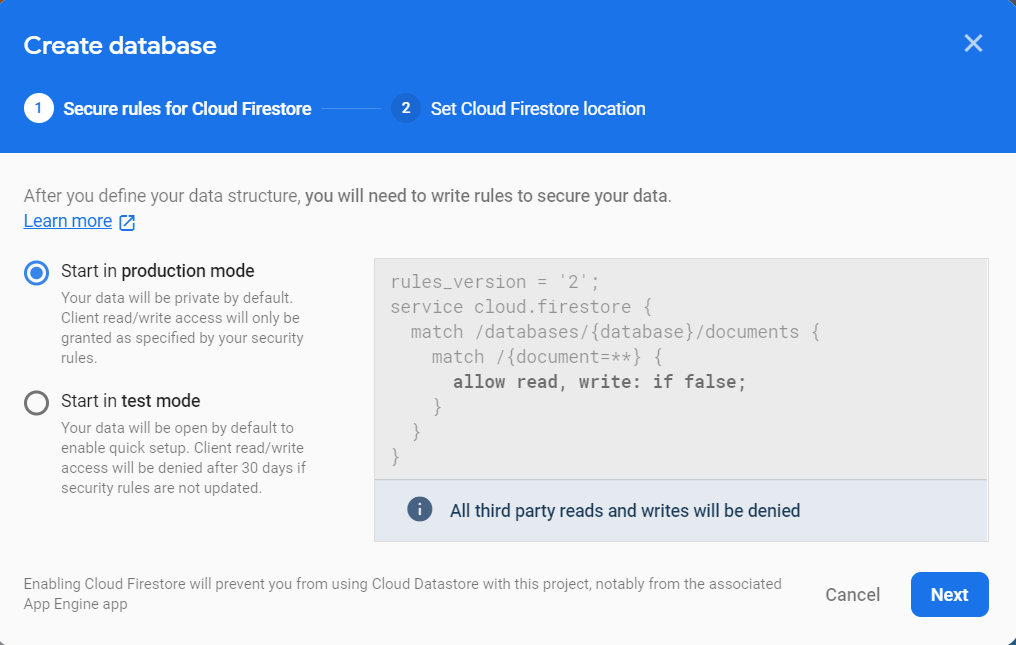Click match /{document=**} code line
The width and height of the screenshot is (1016, 645).
[x=547, y=357]
